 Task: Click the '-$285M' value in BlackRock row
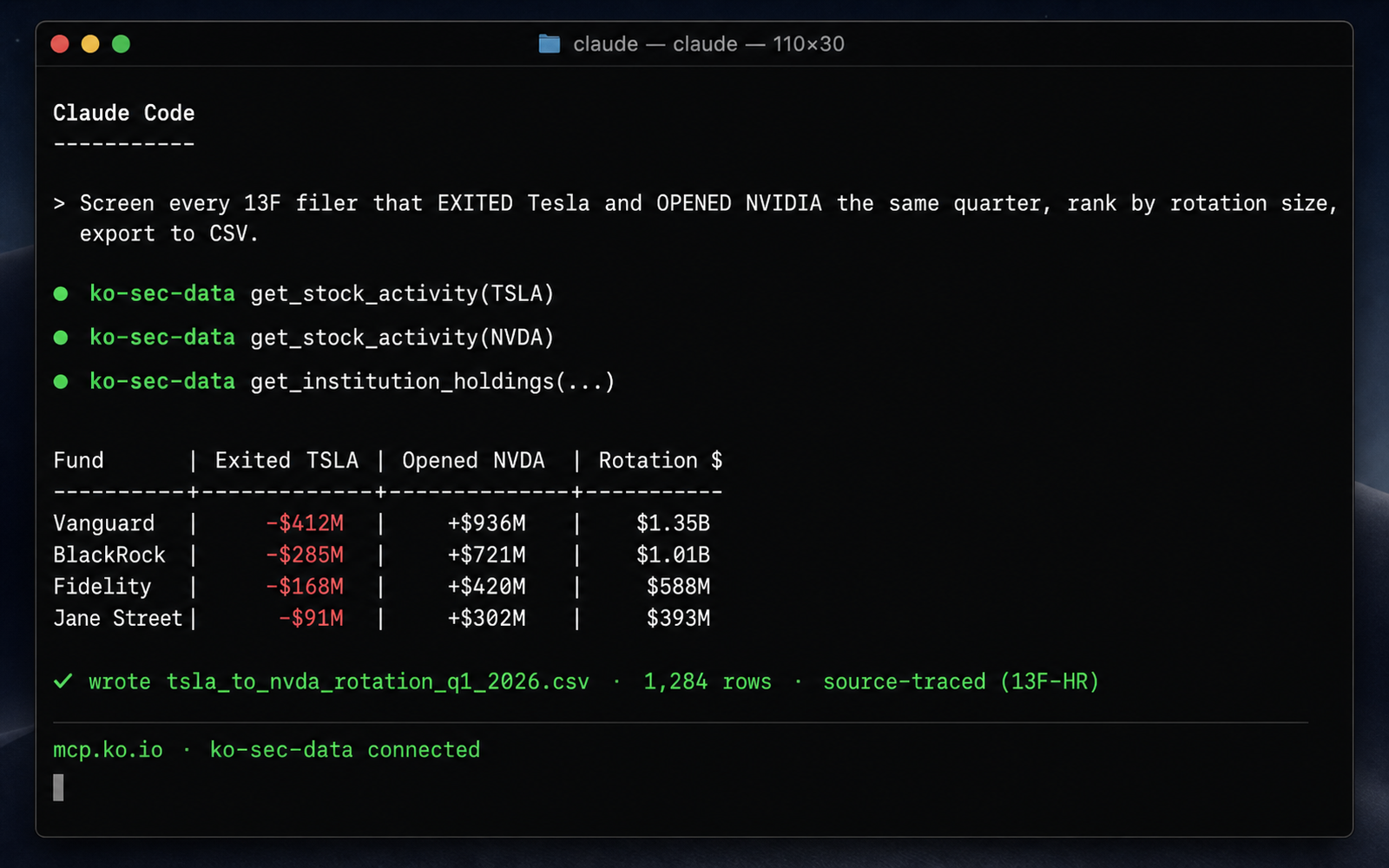pyautogui.click(x=305, y=555)
